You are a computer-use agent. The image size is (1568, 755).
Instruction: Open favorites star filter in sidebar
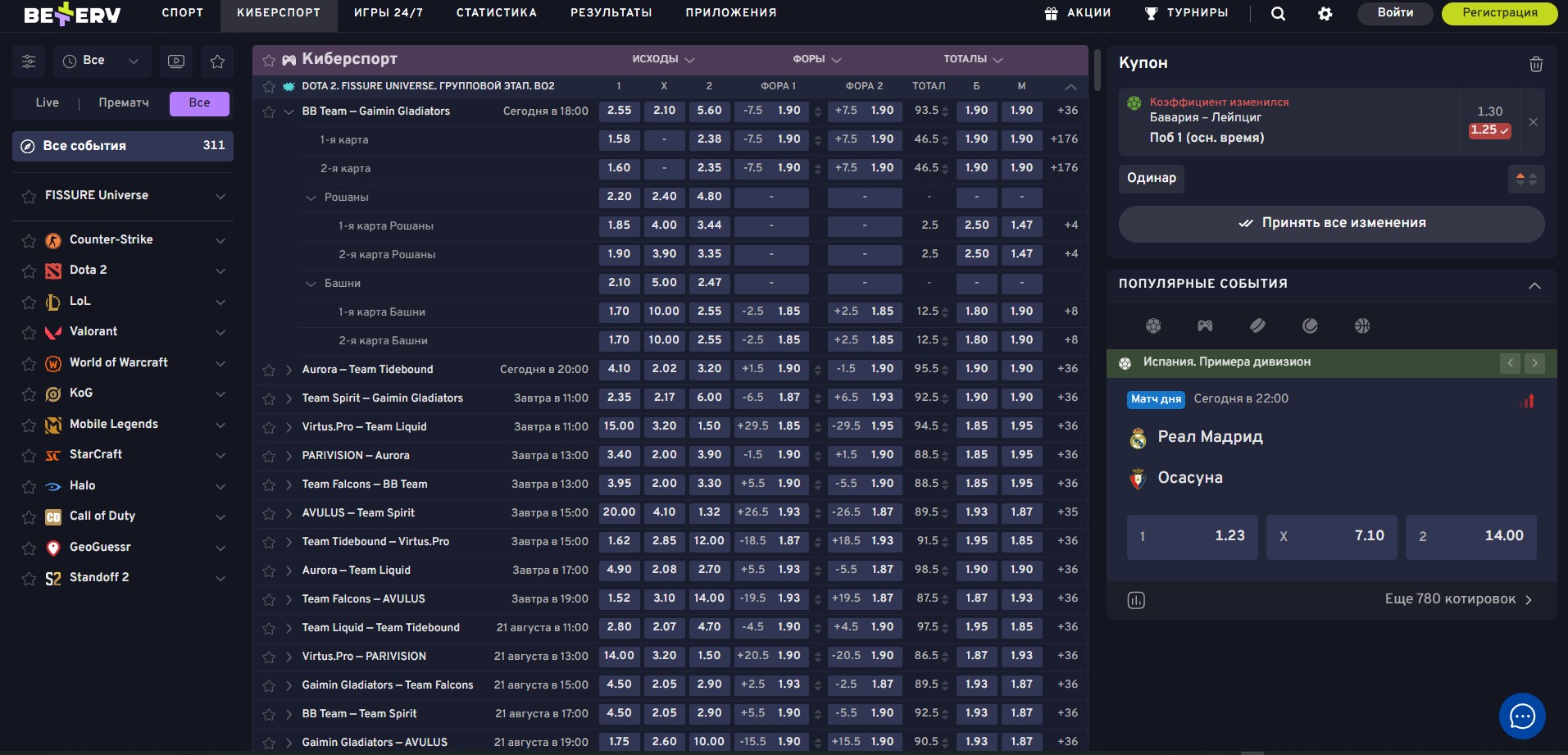click(217, 61)
